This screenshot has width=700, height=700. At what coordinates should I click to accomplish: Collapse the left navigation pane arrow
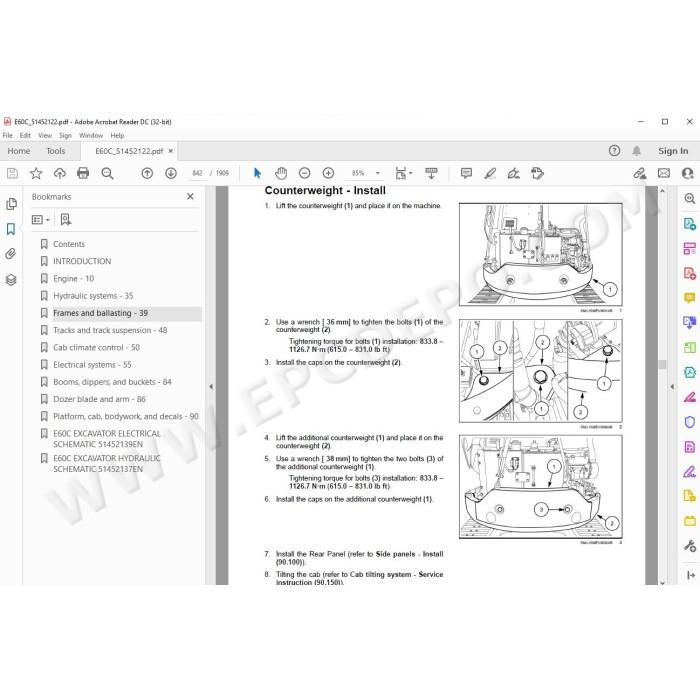(x=211, y=387)
